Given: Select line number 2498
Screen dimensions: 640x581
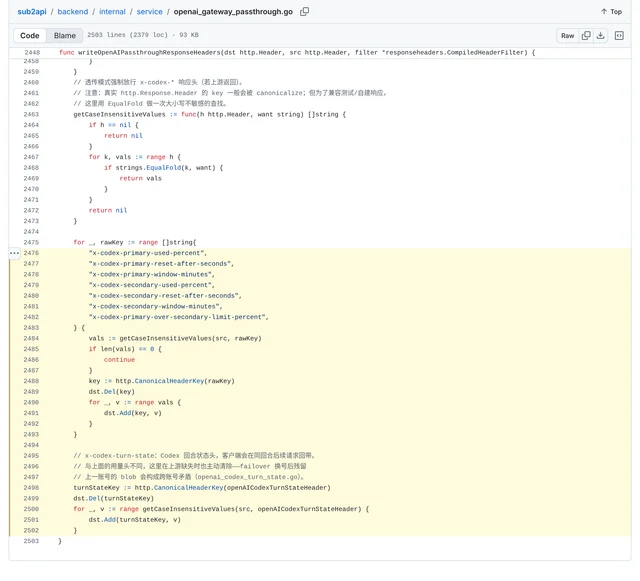Looking at the screenshot, I should (31, 488).
